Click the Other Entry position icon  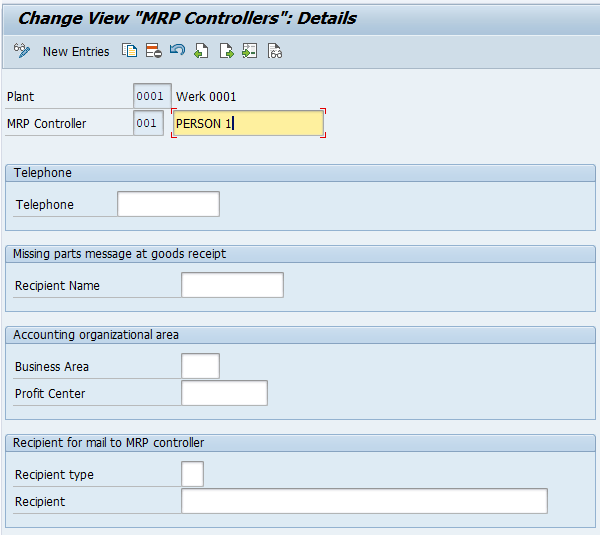[250, 51]
